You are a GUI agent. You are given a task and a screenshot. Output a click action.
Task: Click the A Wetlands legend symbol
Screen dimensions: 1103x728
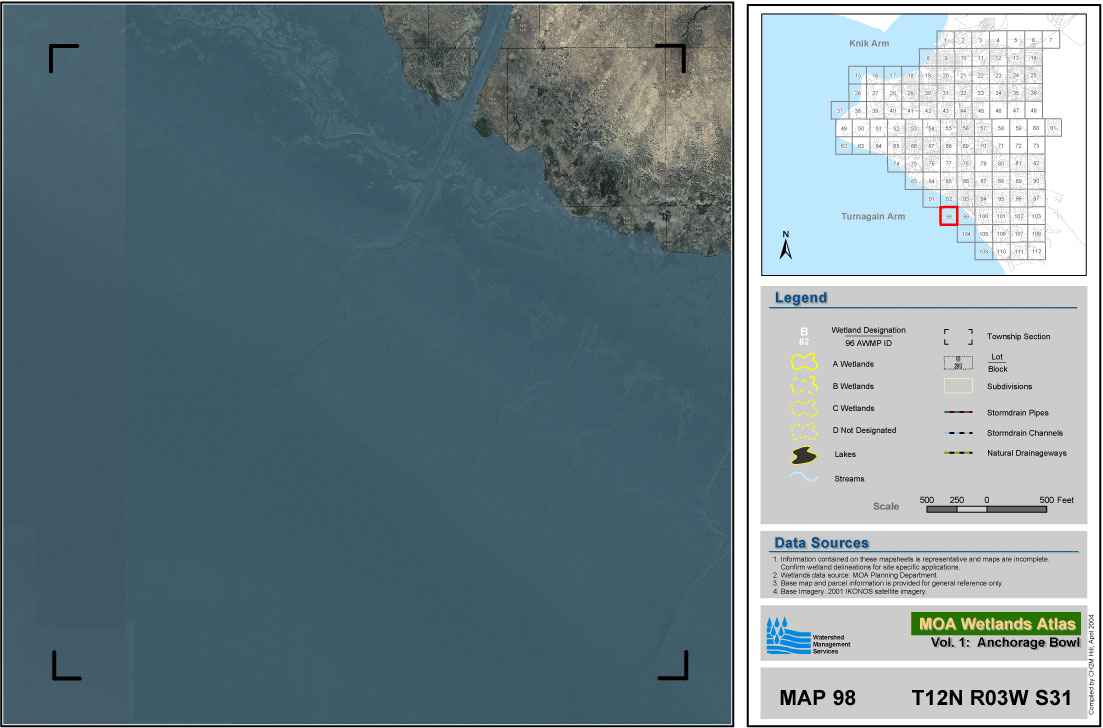click(804, 365)
